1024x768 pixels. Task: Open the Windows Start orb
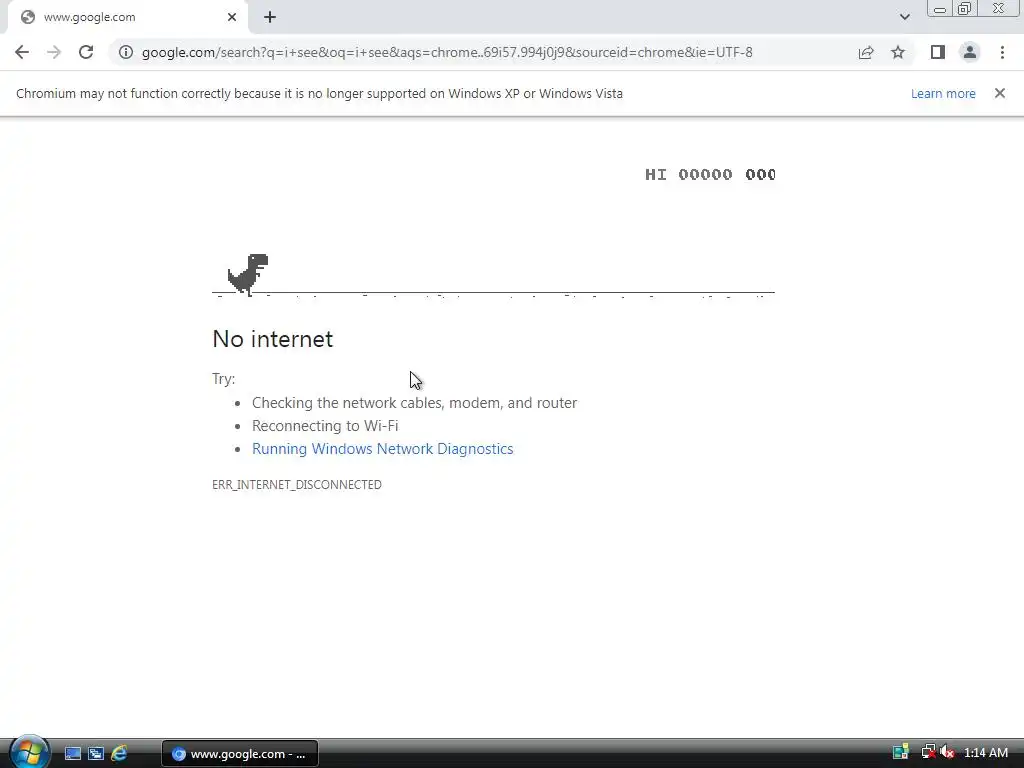[29, 752]
